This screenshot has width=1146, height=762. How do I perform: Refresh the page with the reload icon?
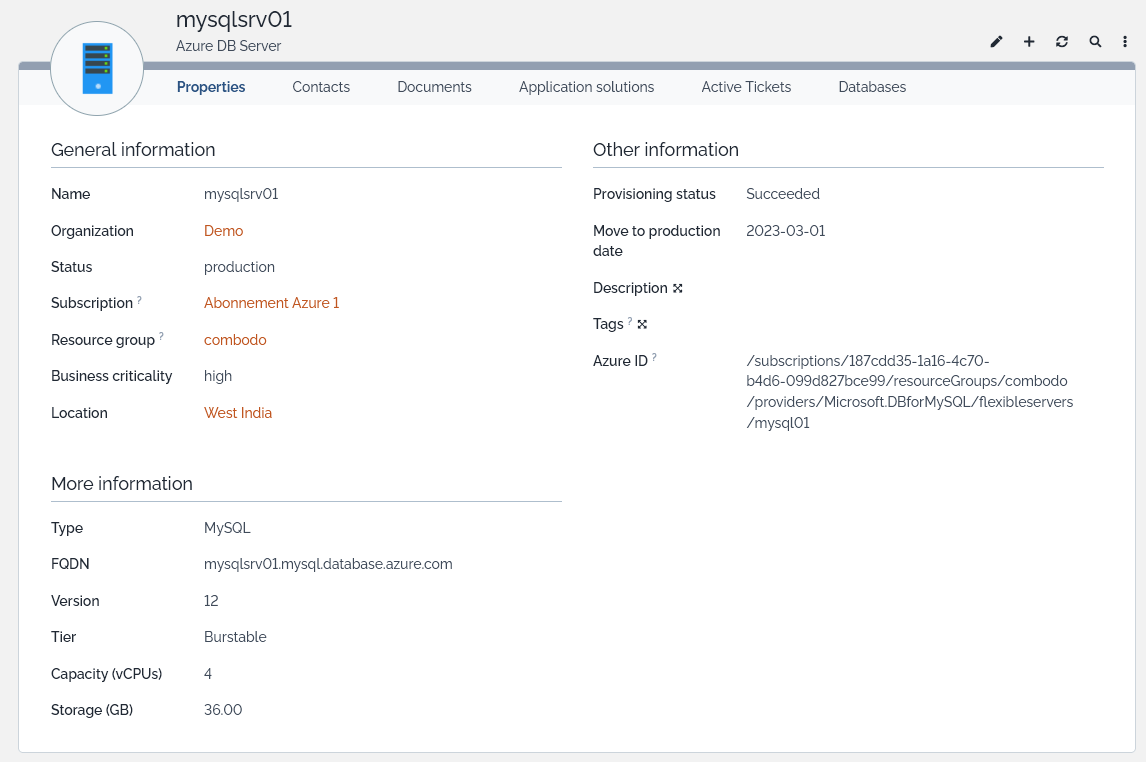click(x=1062, y=42)
